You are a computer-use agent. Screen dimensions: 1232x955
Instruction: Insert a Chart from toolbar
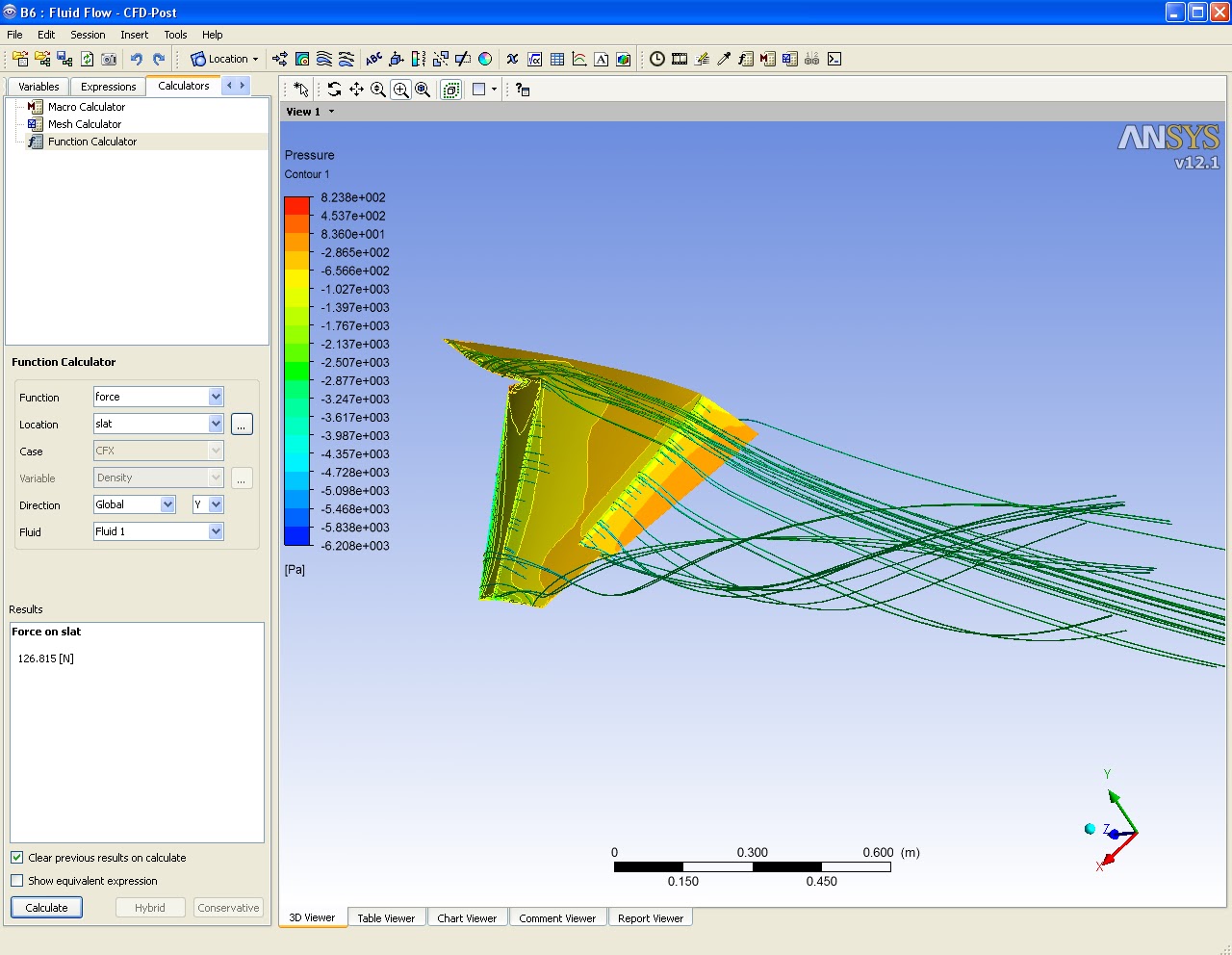click(579, 59)
